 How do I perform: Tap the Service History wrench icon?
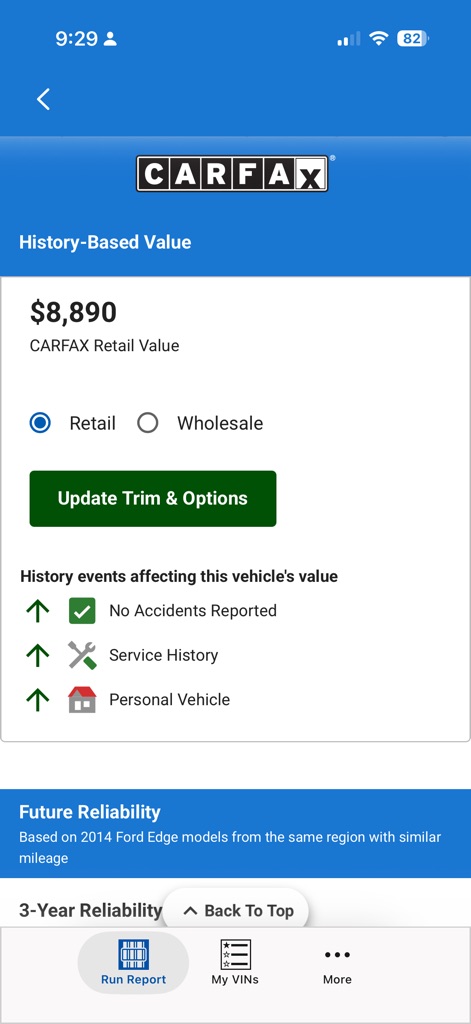[82, 655]
